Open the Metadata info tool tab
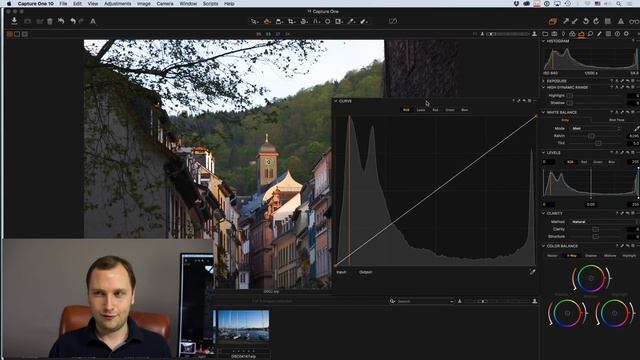The height and width of the screenshot is (360, 640). click(617, 34)
